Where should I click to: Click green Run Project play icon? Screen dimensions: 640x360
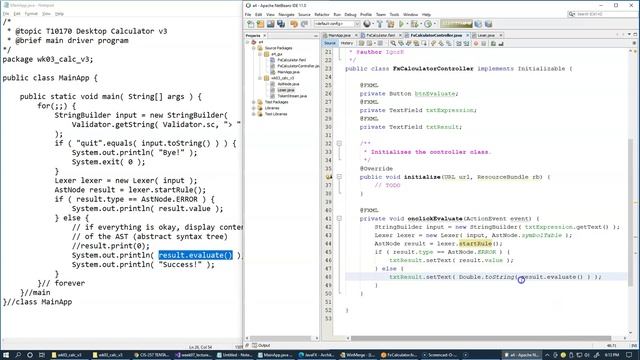pyautogui.click(x=402, y=24)
